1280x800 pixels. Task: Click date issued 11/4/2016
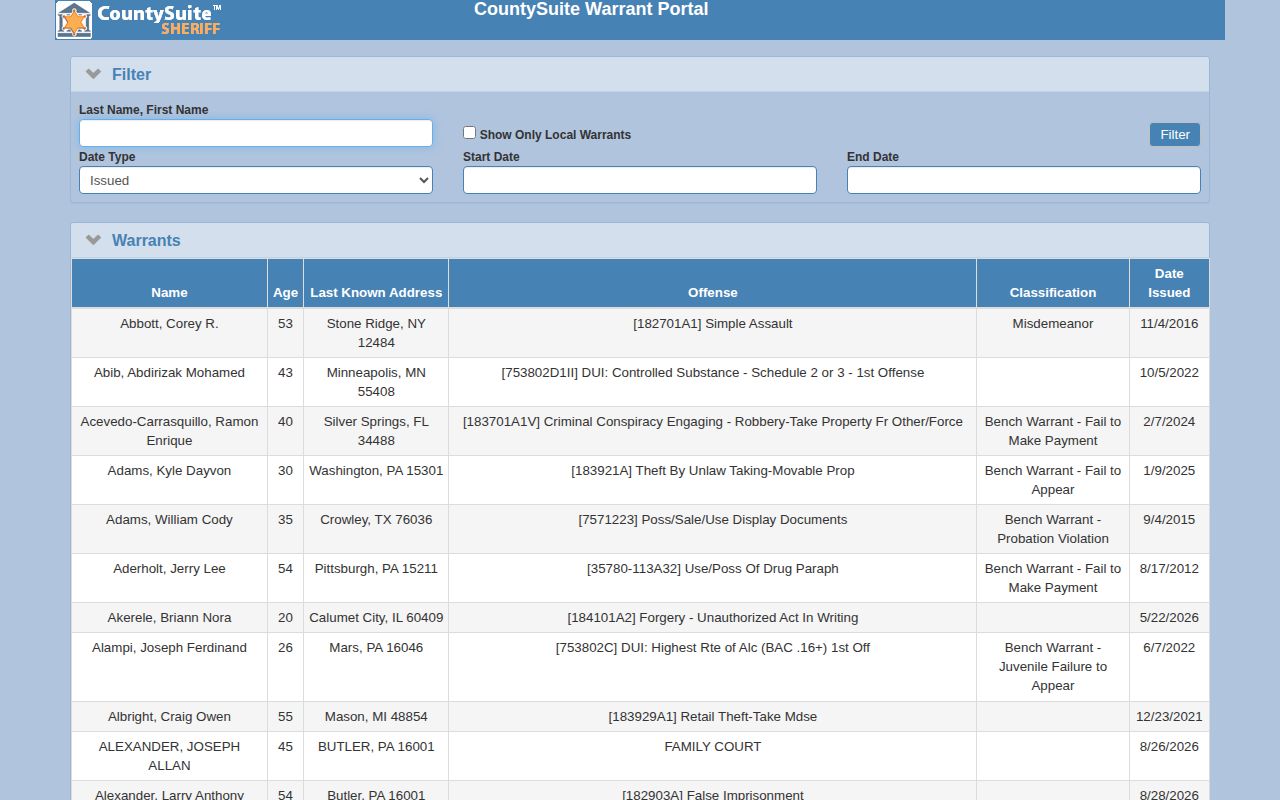coord(1169,324)
